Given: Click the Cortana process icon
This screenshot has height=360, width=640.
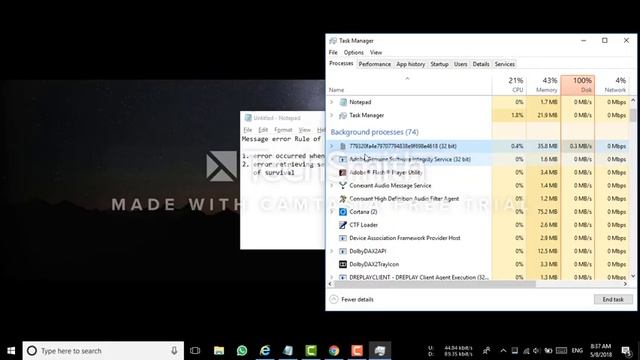Looking at the screenshot, I should tap(343, 211).
